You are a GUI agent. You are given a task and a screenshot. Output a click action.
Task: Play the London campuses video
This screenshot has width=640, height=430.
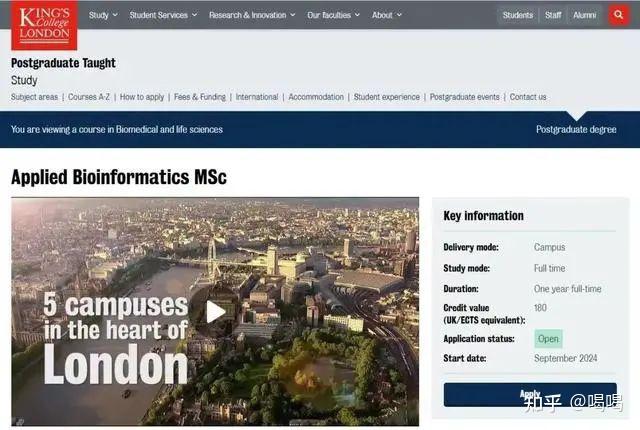tap(214, 312)
